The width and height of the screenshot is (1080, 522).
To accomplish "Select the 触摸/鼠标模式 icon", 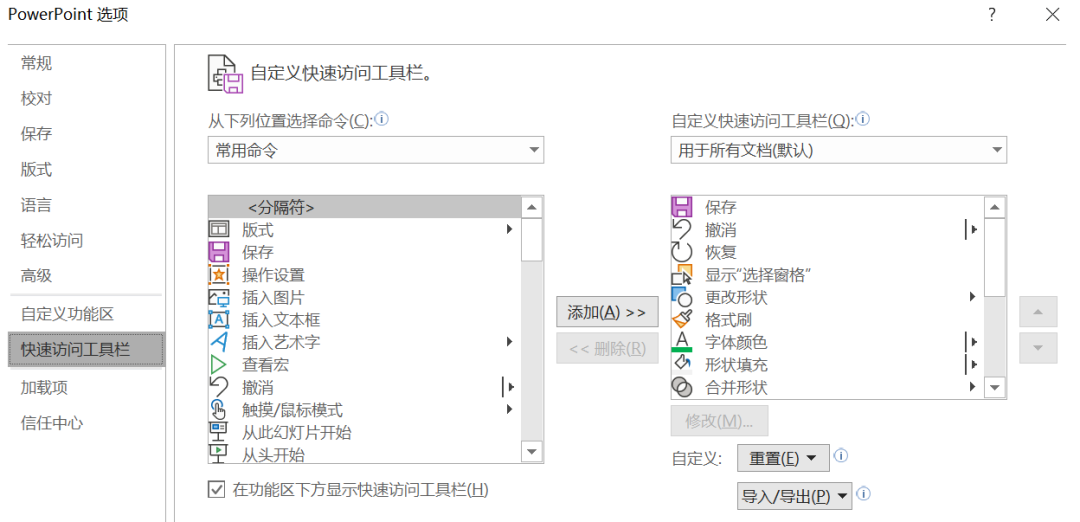I will coord(218,410).
